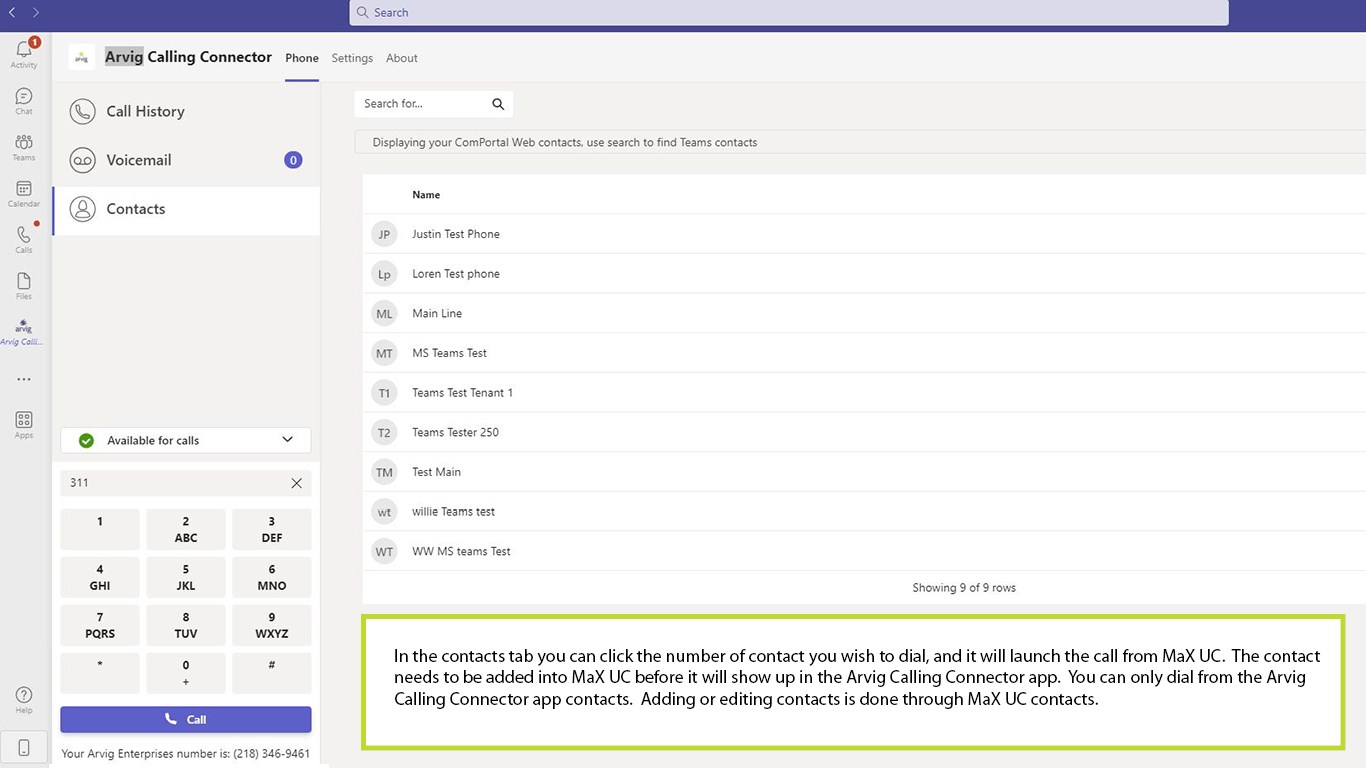Dial digit 3 DEF on keypad
Image resolution: width=1366 pixels, height=768 pixels.
coord(272,529)
